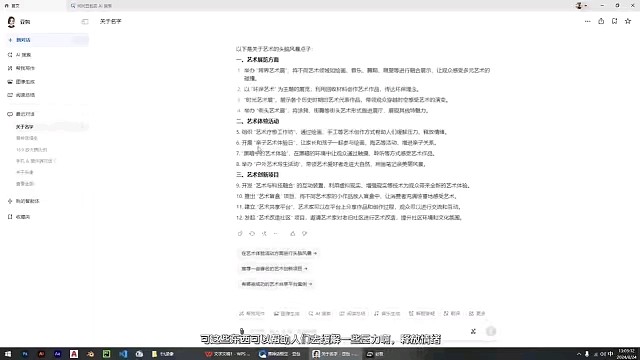The height and width of the screenshot is (360, 640).
Task: Collapse the sidebar with the panel icon
Action: 85,22
